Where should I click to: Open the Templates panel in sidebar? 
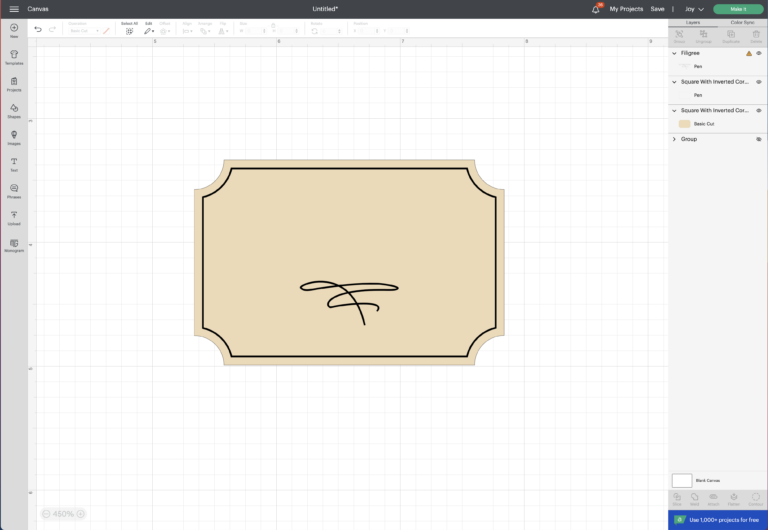click(x=14, y=56)
